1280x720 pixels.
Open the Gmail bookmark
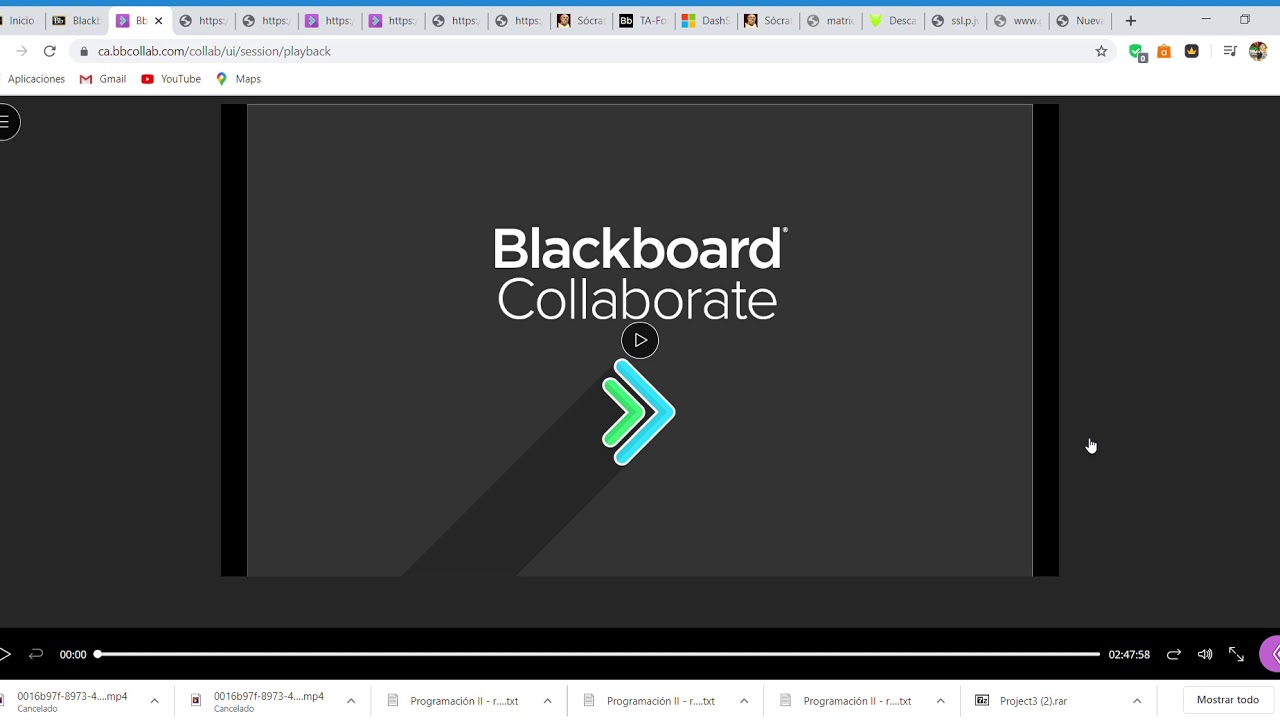tap(103, 79)
